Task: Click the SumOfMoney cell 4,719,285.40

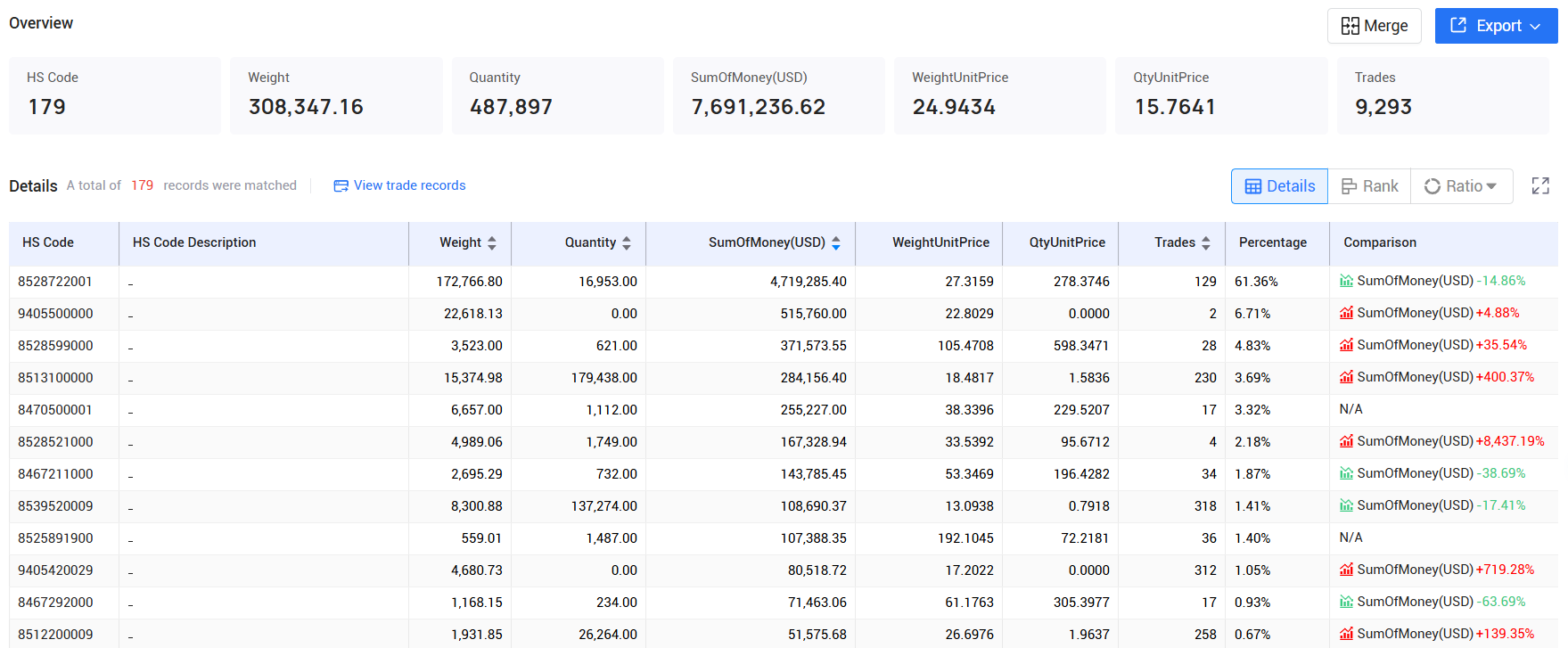Action: coord(809,282)
